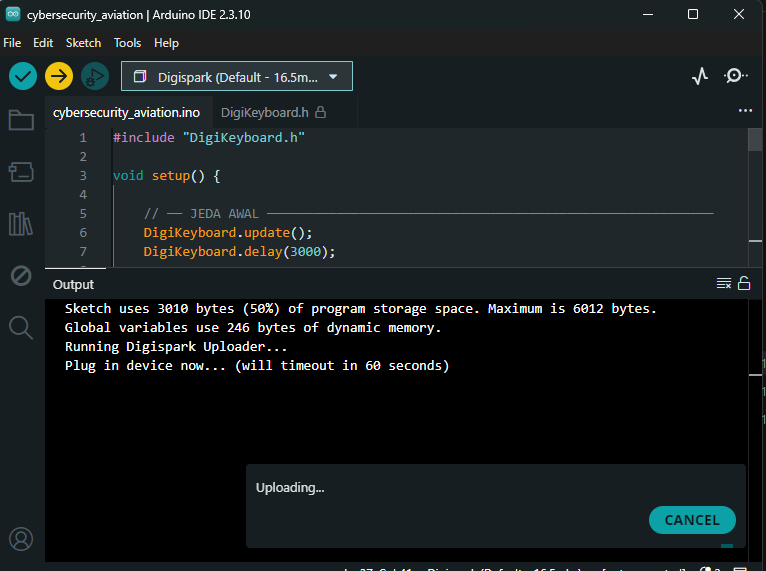The height and width of the screenshot is (571, 766).
Task: Click the Verify sketch checkmark button
Action: click(x=22, y=76)
